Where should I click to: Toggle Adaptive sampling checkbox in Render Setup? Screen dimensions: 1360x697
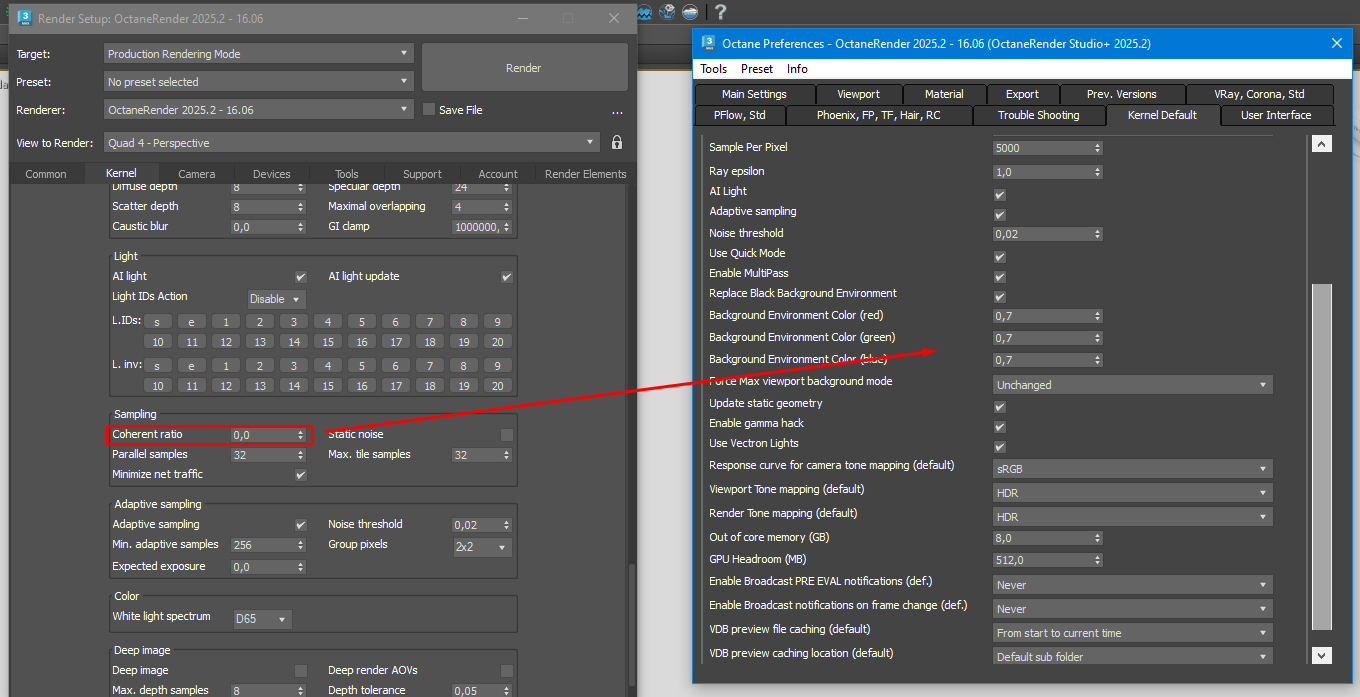coord(301,525)
